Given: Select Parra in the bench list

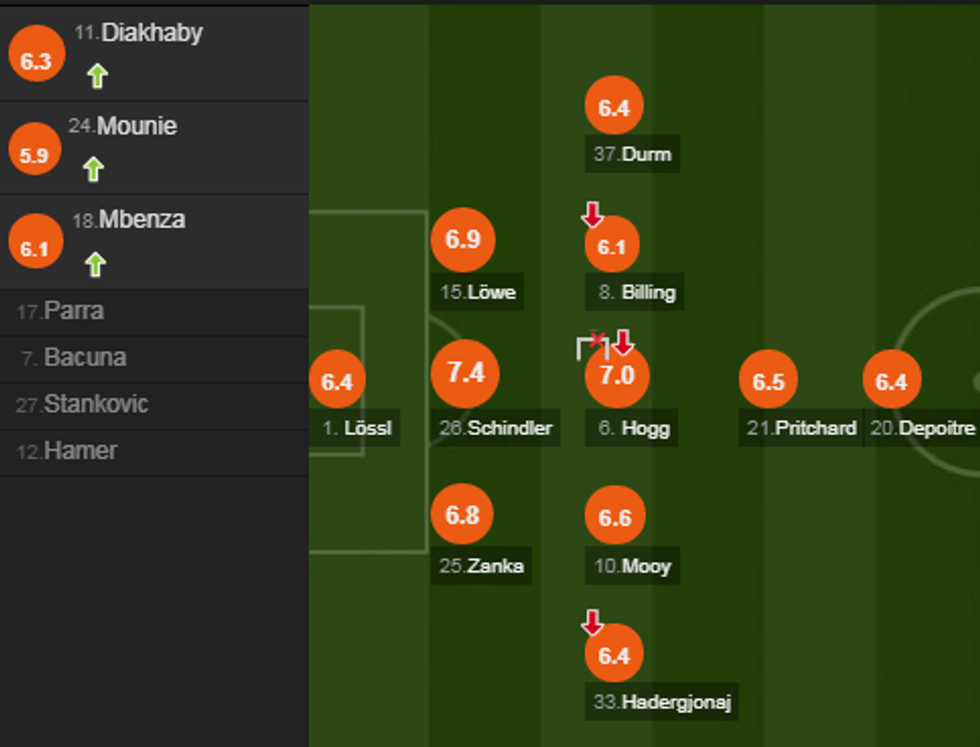Looking at the screenshot, I should (x=73, y=311).
